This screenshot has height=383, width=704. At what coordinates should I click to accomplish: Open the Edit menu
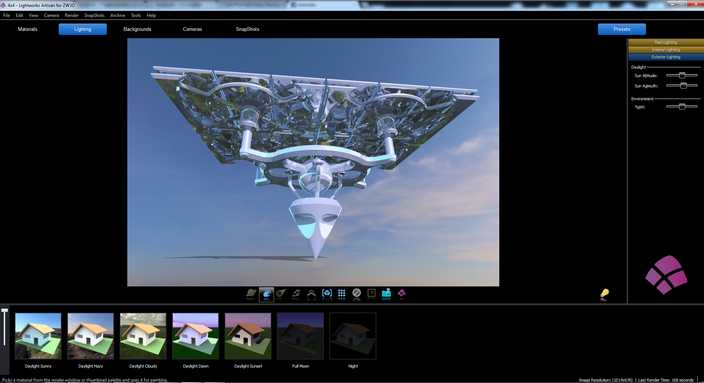[19, 15]
